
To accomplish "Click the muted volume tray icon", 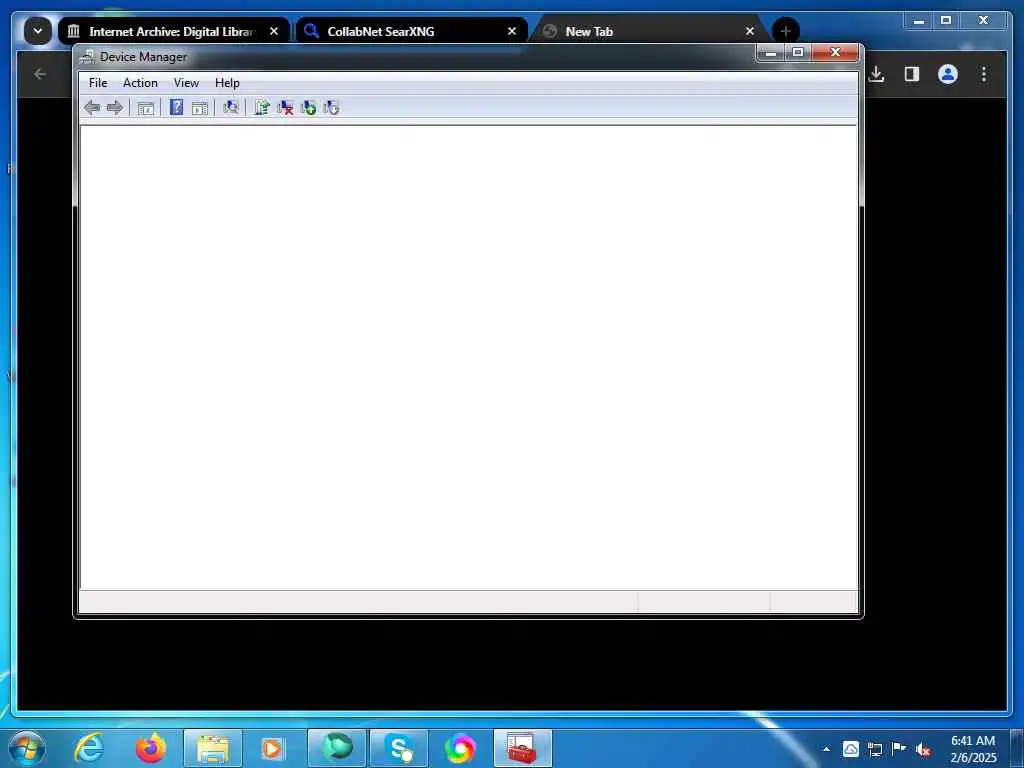I will coord(923,750).
